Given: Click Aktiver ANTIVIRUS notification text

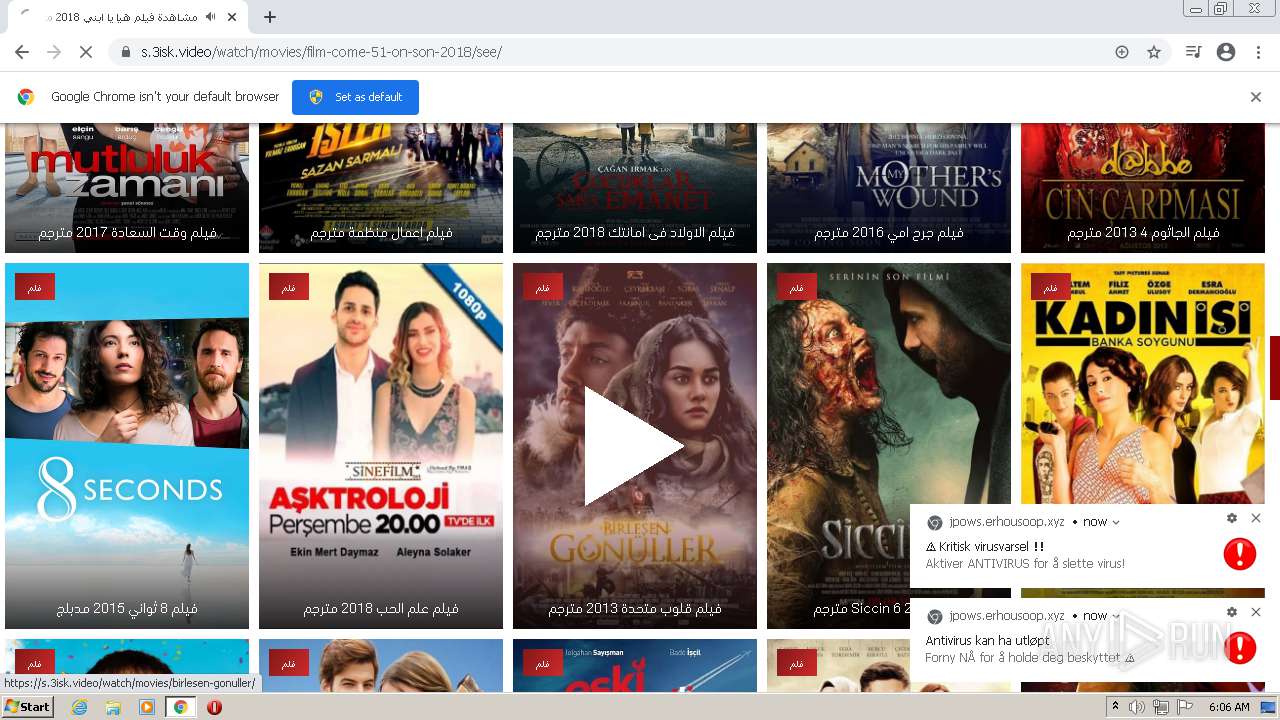Looking at the screenshot, I should 1025,564.
